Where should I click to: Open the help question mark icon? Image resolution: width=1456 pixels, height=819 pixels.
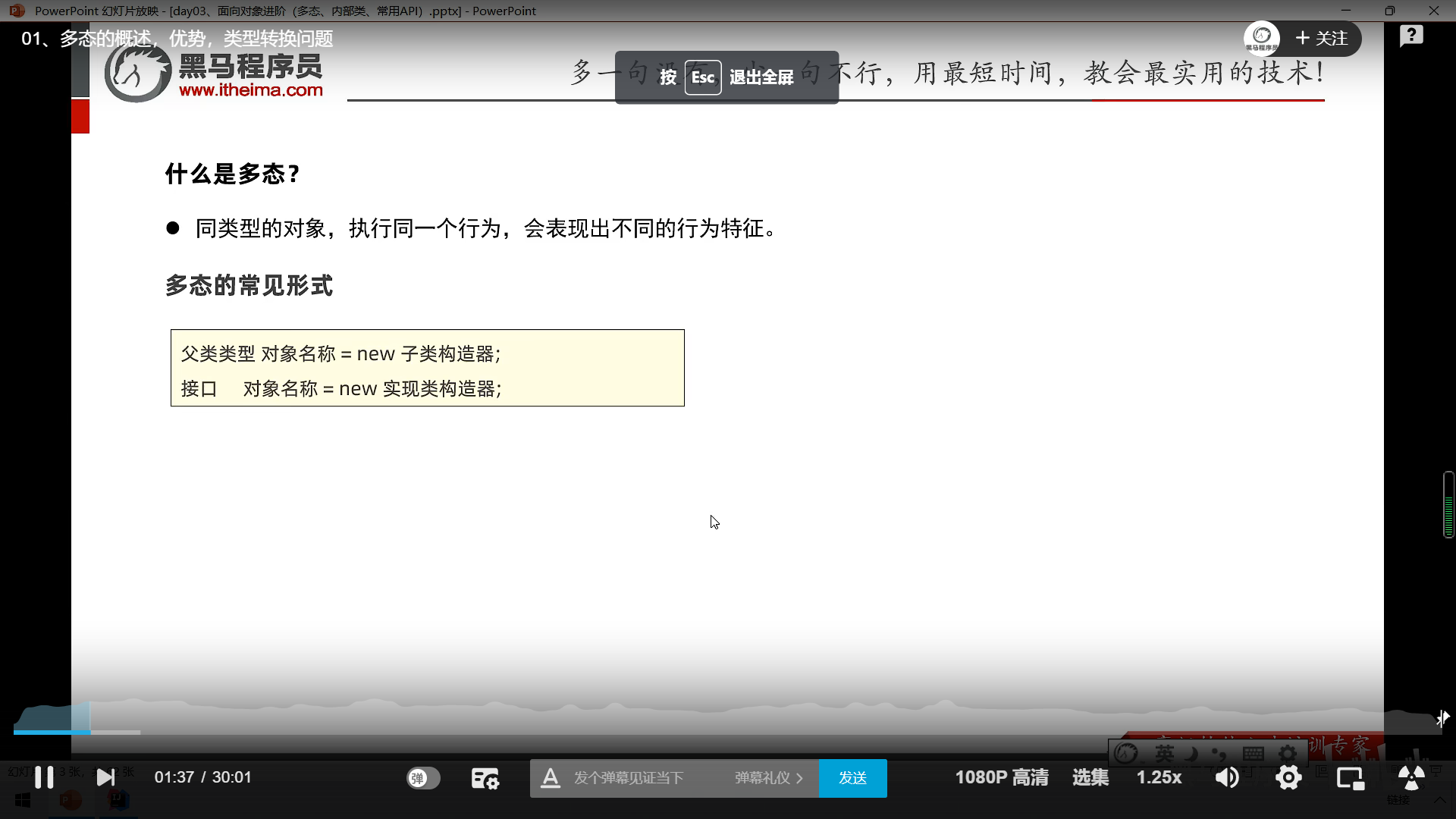tap(1411, 36)
